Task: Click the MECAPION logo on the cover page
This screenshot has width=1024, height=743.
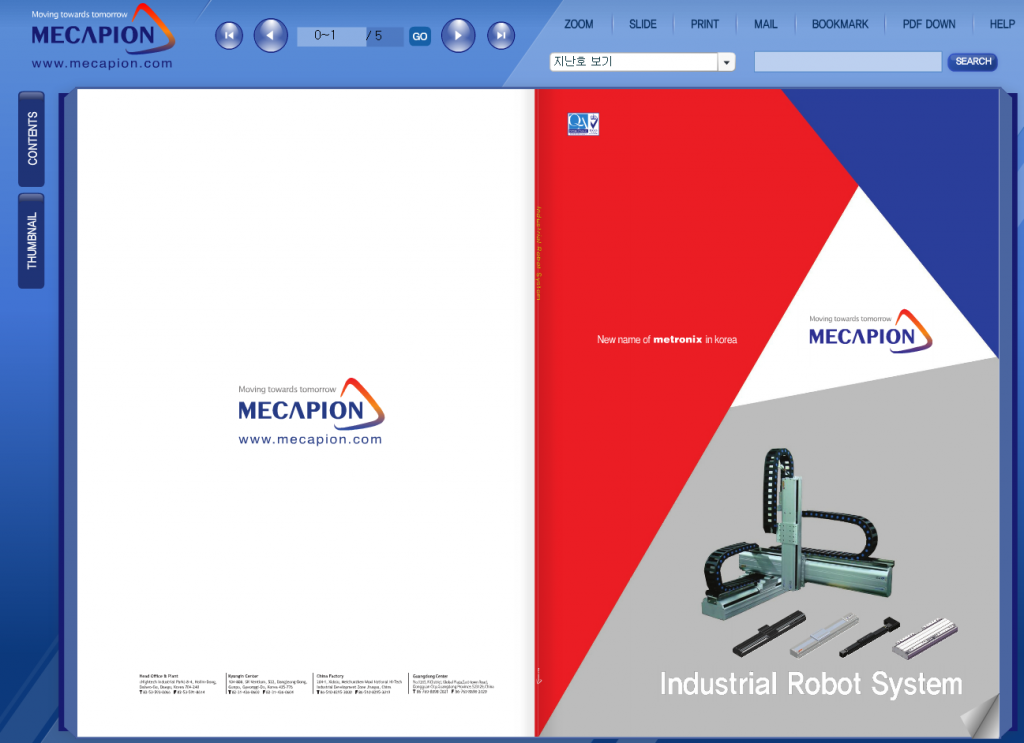Action: tap(871, 332)
